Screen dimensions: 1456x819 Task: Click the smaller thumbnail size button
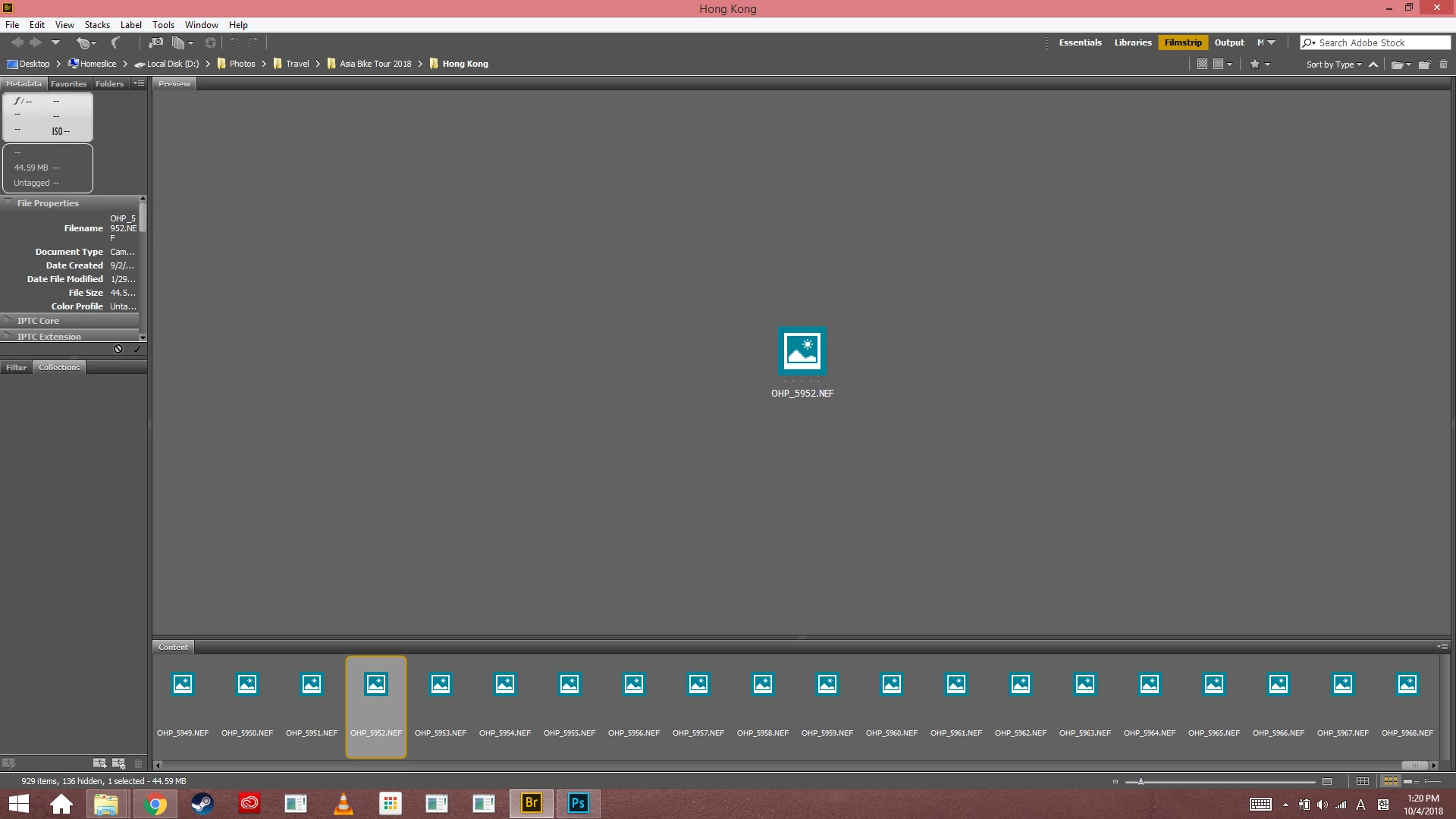click(x=1115, y=781)
